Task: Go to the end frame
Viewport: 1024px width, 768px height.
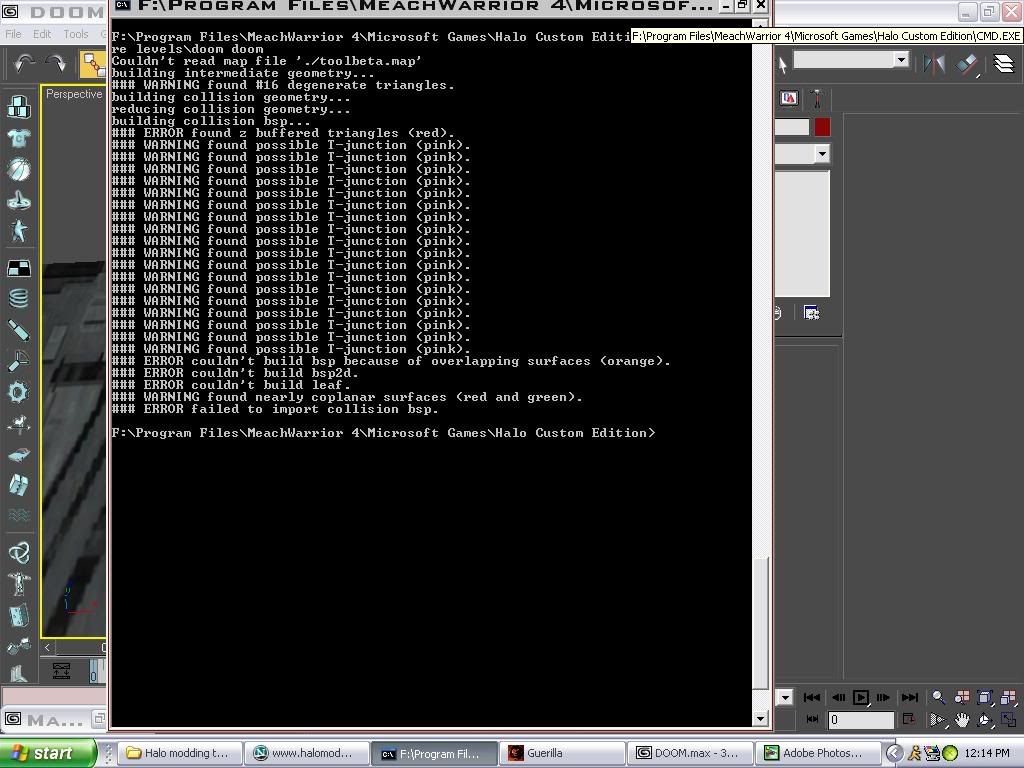Action: [x=910, y=697]
